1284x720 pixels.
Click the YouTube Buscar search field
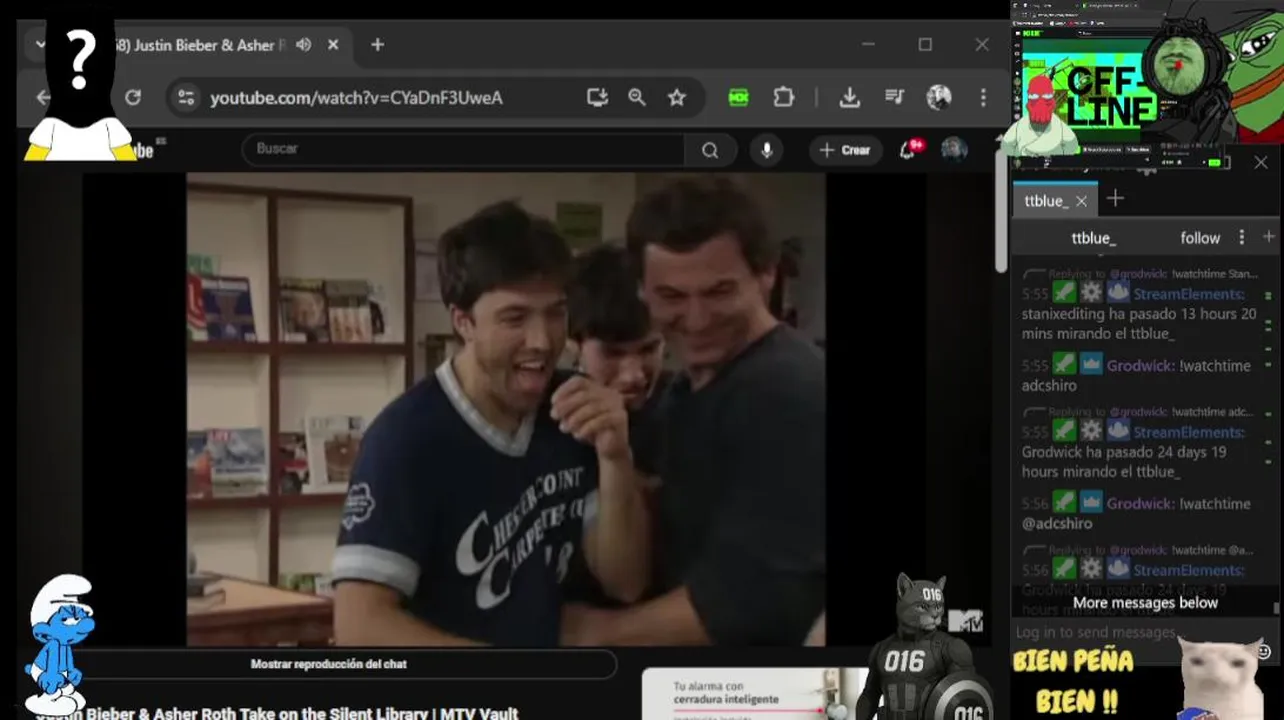[x=463, y=149]
